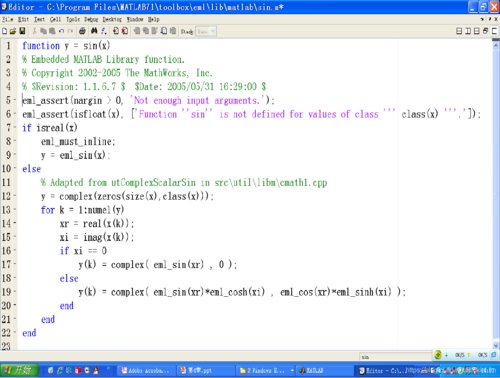The image size is (500, 378).
Task: Open the Desktop menu
Action: (x=112, y=19)
